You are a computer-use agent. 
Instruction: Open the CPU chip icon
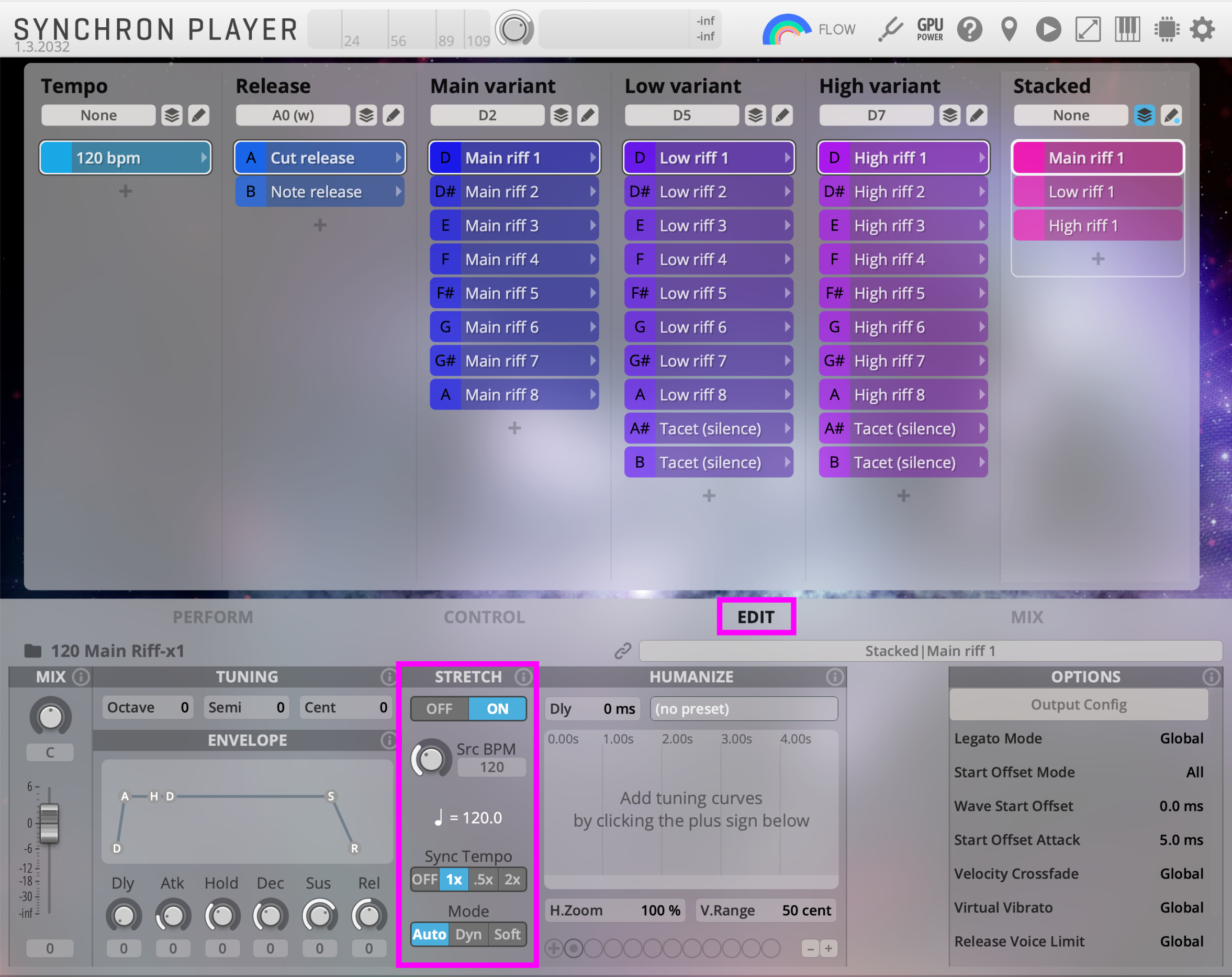(x=1166, y=29)
